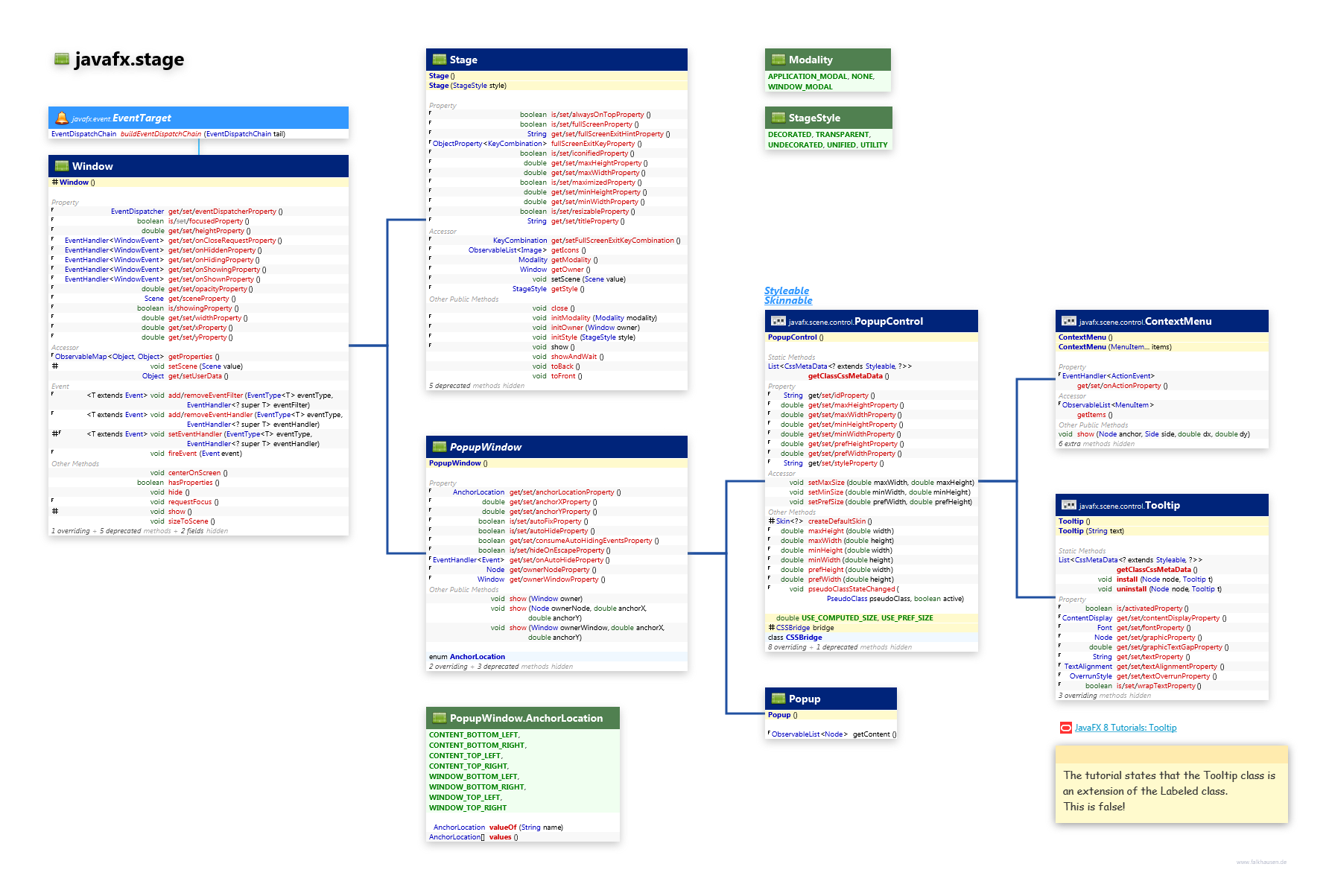Screen dimensions: 1329x896
Task: Click enum AnchorLocation in PopupWindow
Action: [x=467, y=657]
